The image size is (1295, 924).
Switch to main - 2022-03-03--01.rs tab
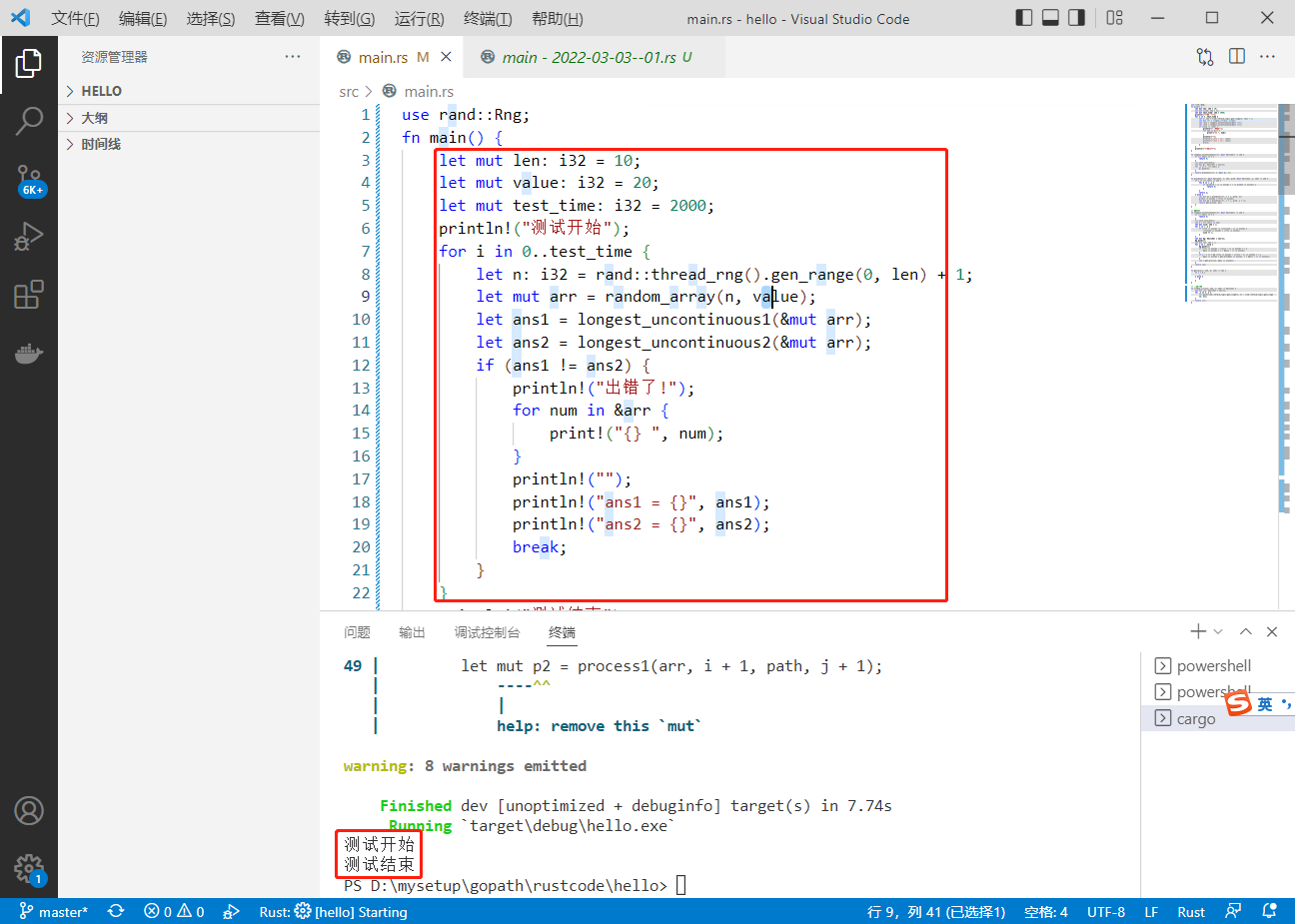click(595, 57)
